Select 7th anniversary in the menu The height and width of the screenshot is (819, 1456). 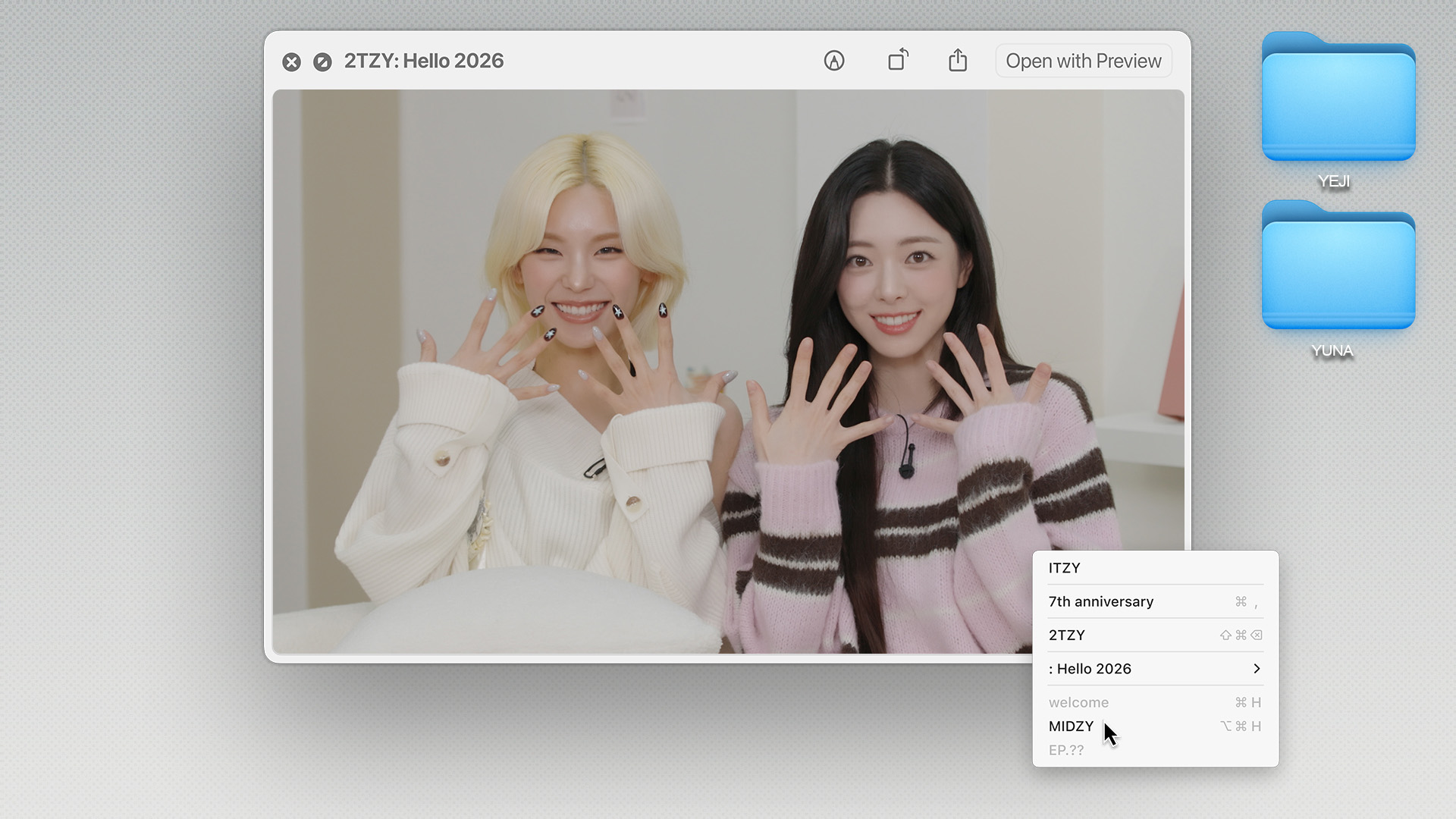click(1101, 601)
